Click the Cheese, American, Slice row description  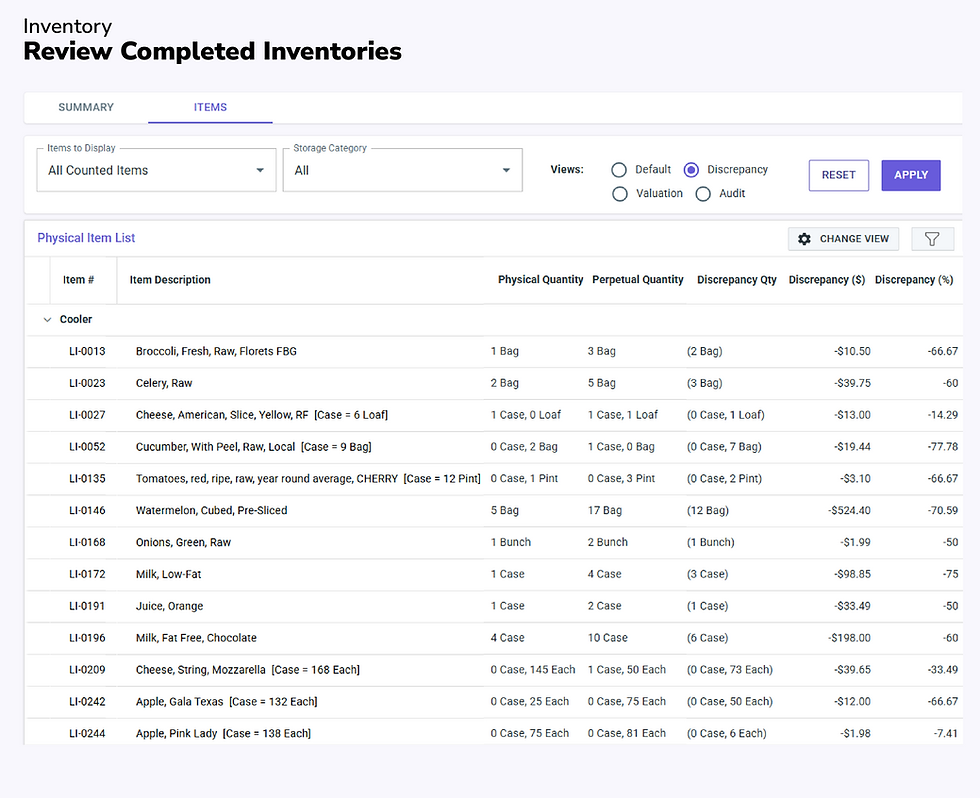[262, 415]
